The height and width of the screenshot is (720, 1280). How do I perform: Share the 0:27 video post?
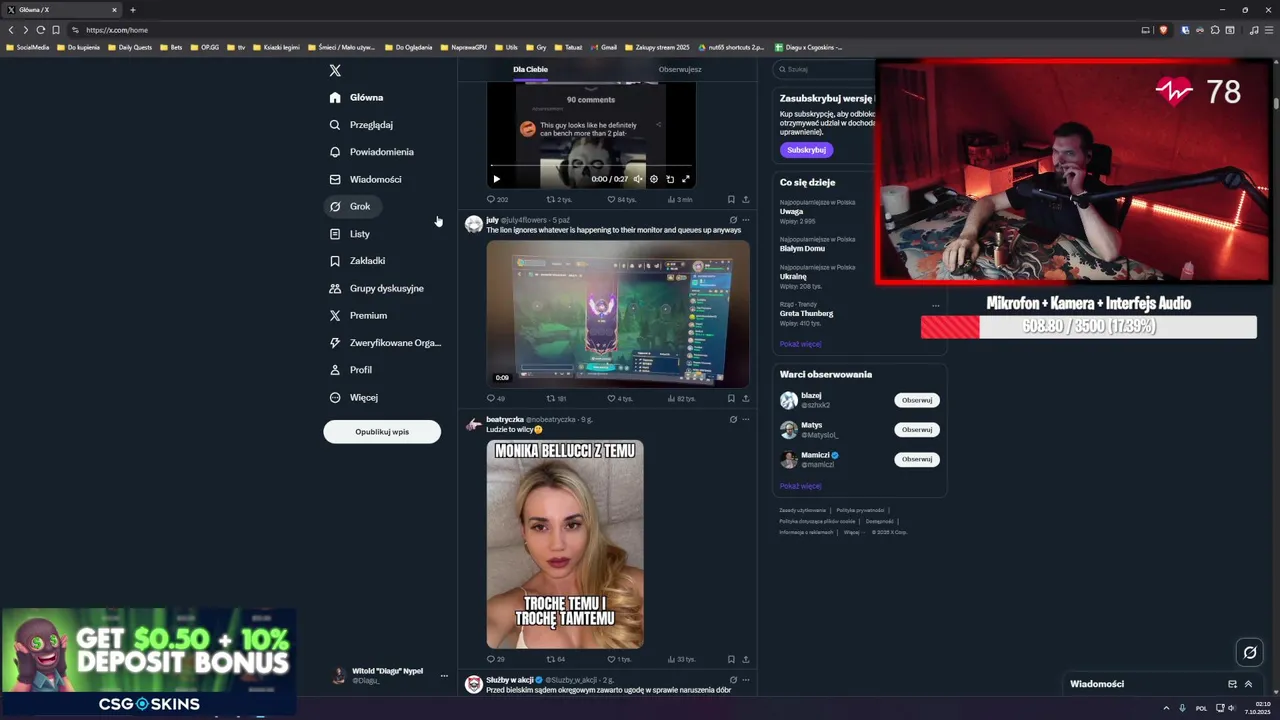746,199
